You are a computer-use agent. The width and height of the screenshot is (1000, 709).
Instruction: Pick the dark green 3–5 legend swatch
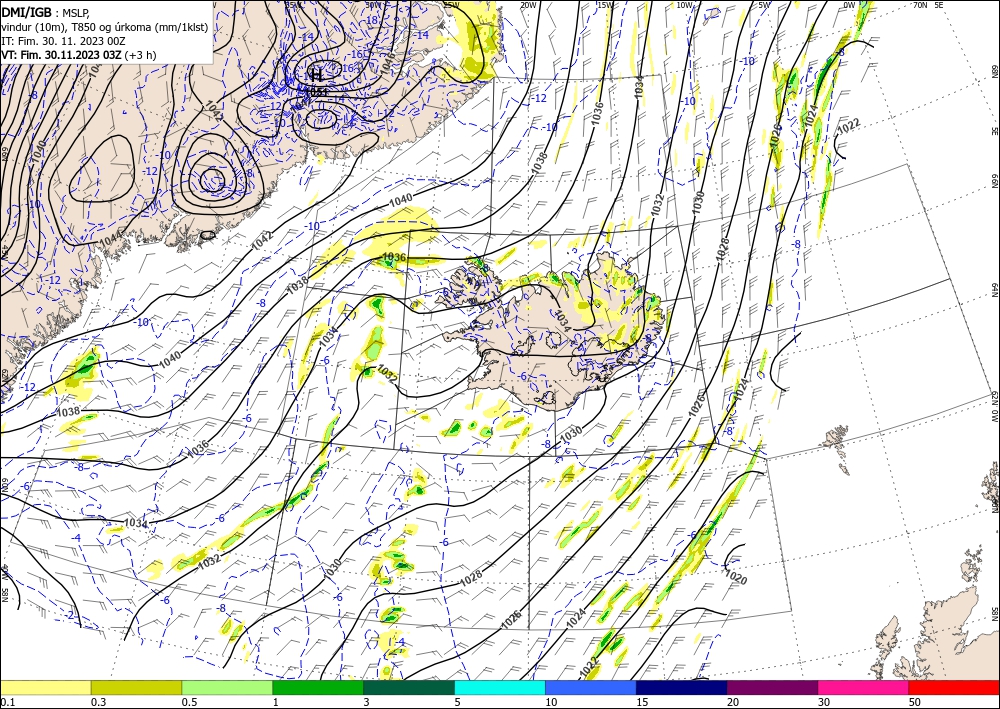(409, 687)
